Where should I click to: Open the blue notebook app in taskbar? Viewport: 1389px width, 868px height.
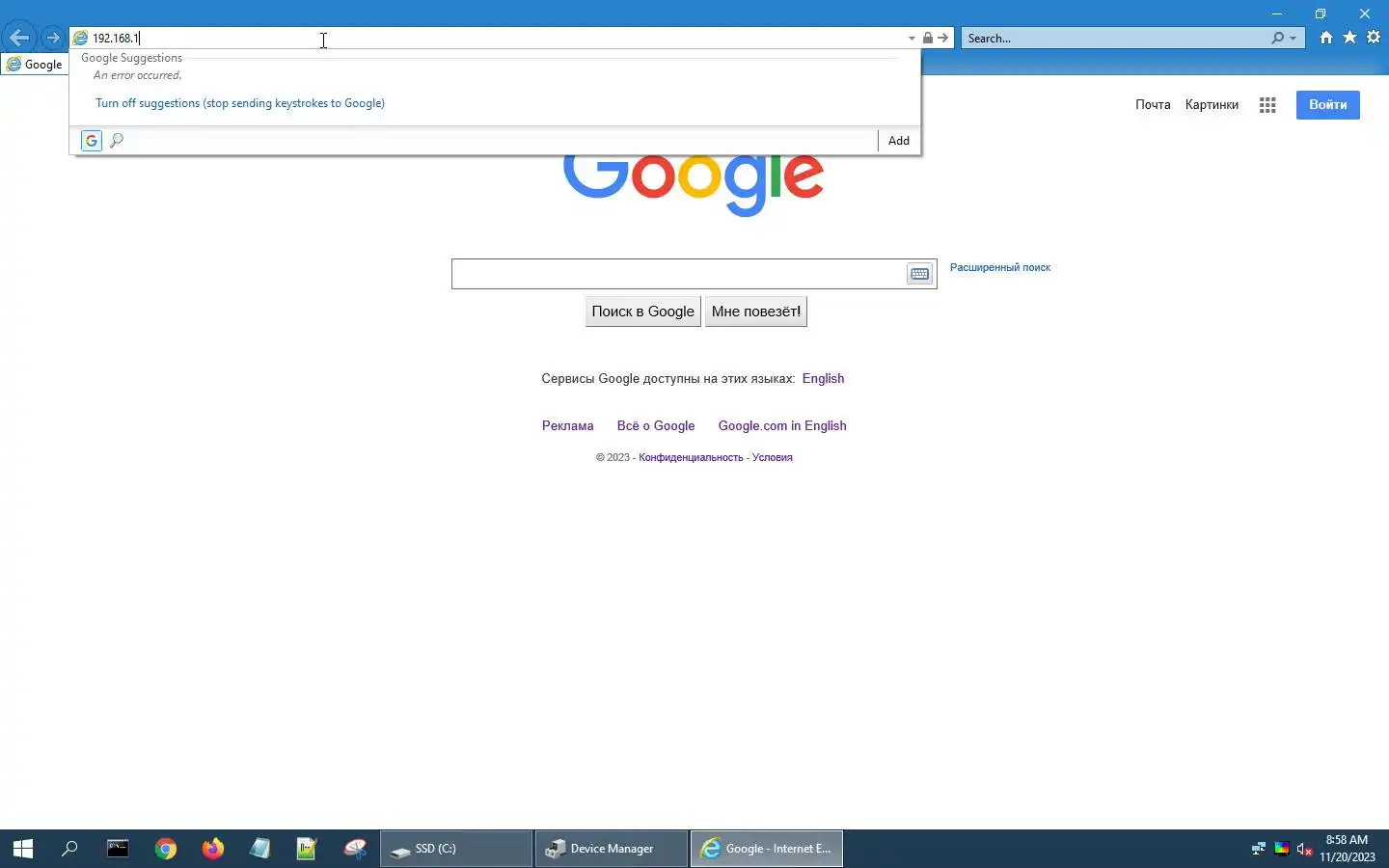[260, 849]
